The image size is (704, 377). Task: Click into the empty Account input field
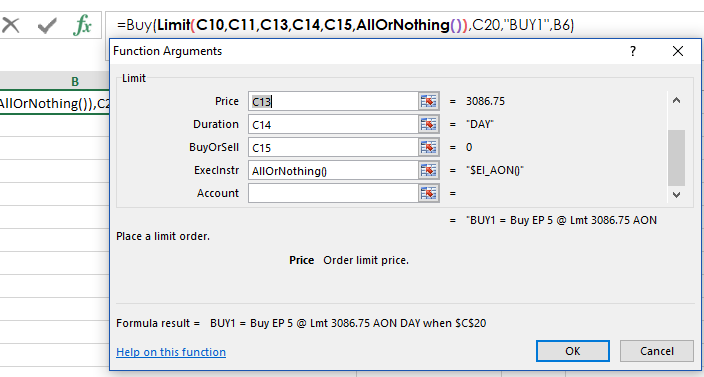tap(333, 193)
